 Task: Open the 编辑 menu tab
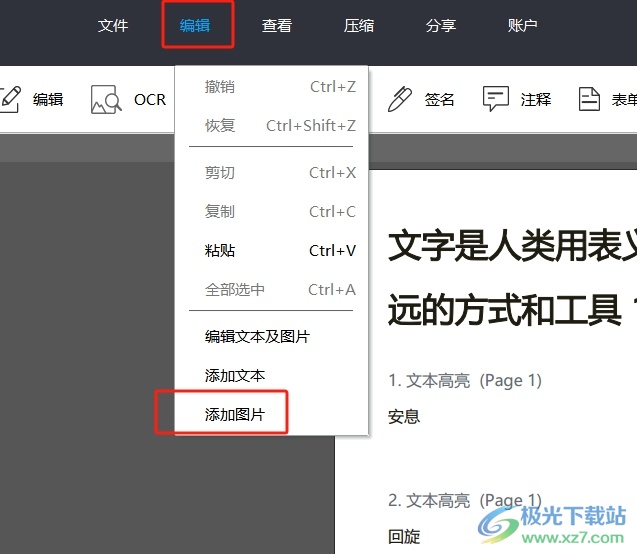tap(196, 26)
